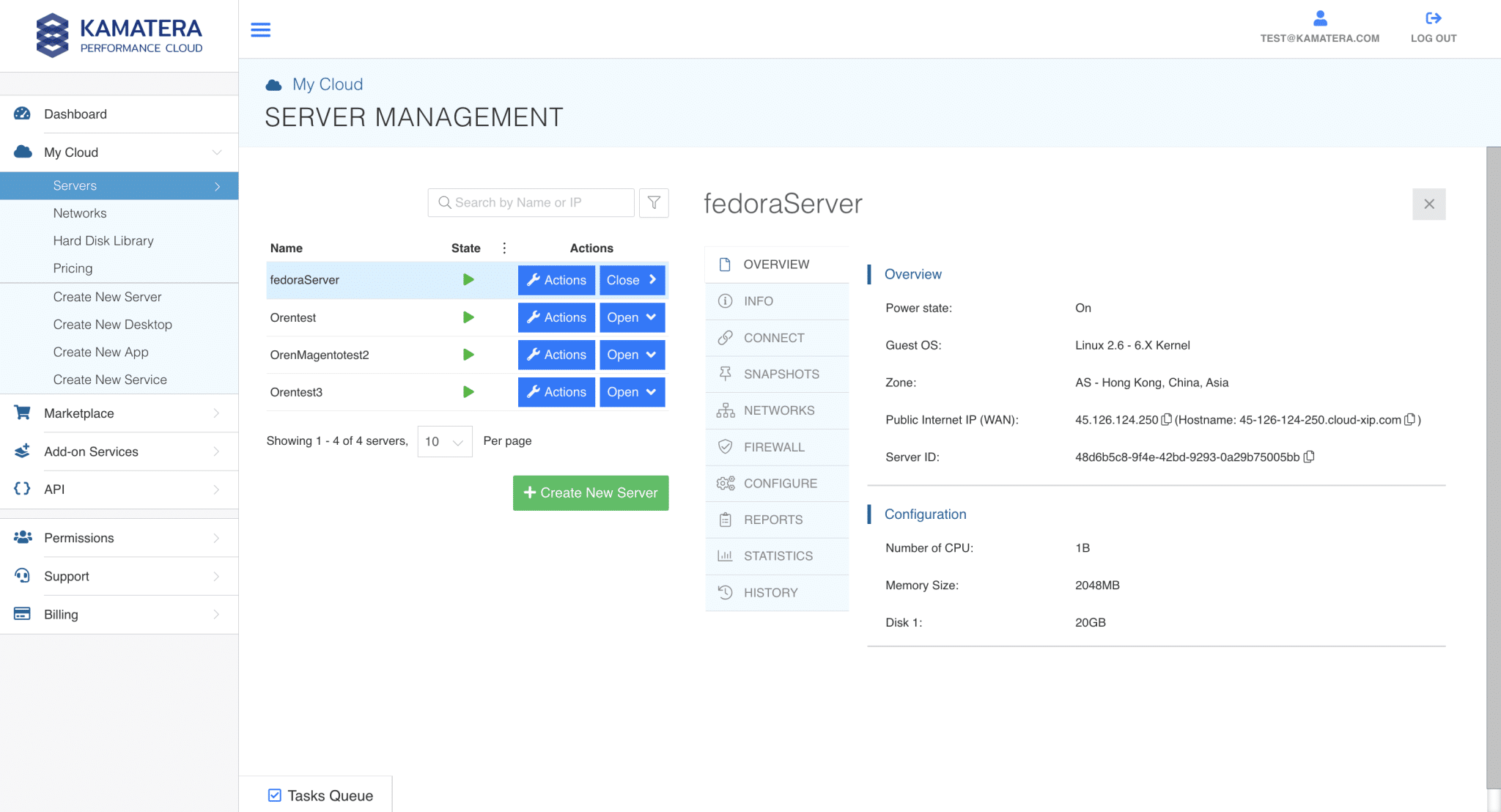Click Actions button for OrenMagentotest2
Screen dimensions: 1501x812
point(556,355)
